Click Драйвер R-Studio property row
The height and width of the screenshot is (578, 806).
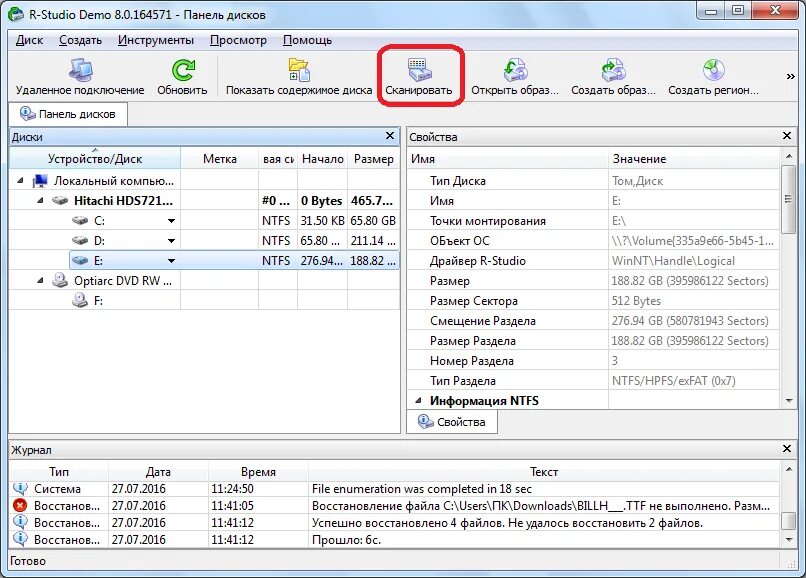coord(593,261)
